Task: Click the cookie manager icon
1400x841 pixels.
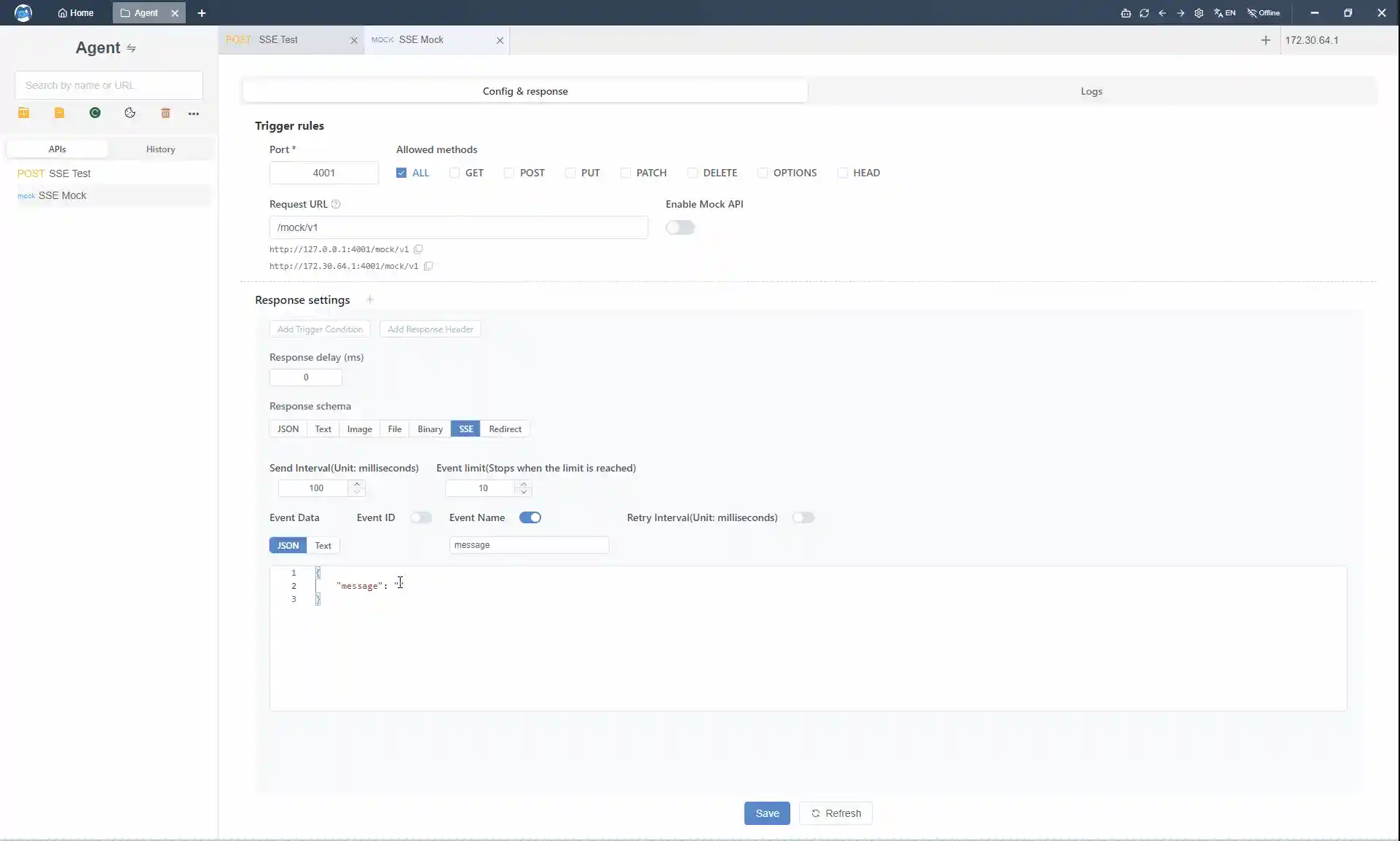Action: pos(130,113)
